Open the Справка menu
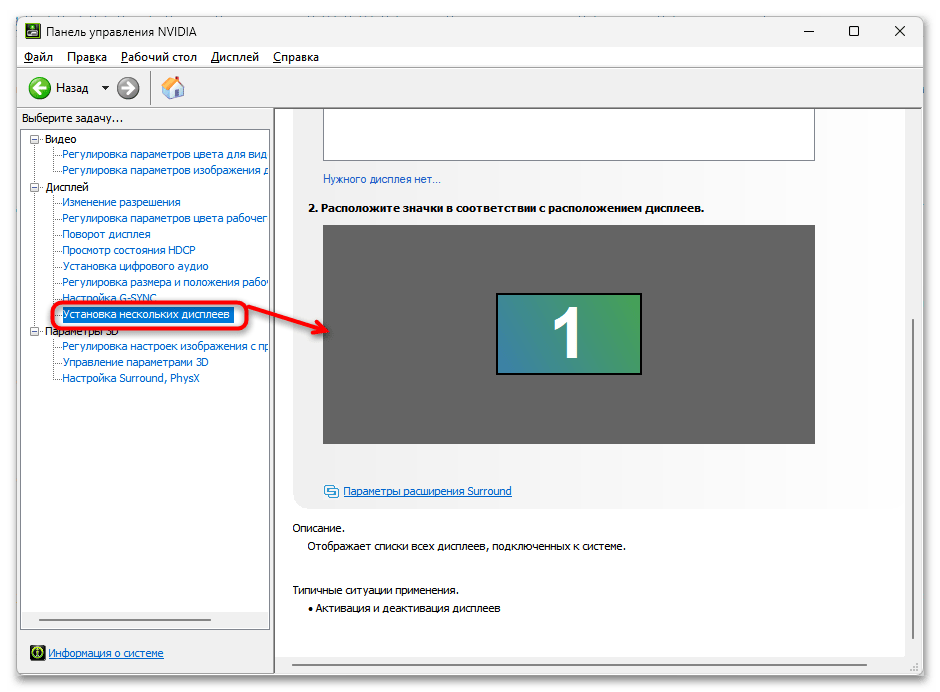The width and height of the screenshot is (940, 692). point(296,57)
